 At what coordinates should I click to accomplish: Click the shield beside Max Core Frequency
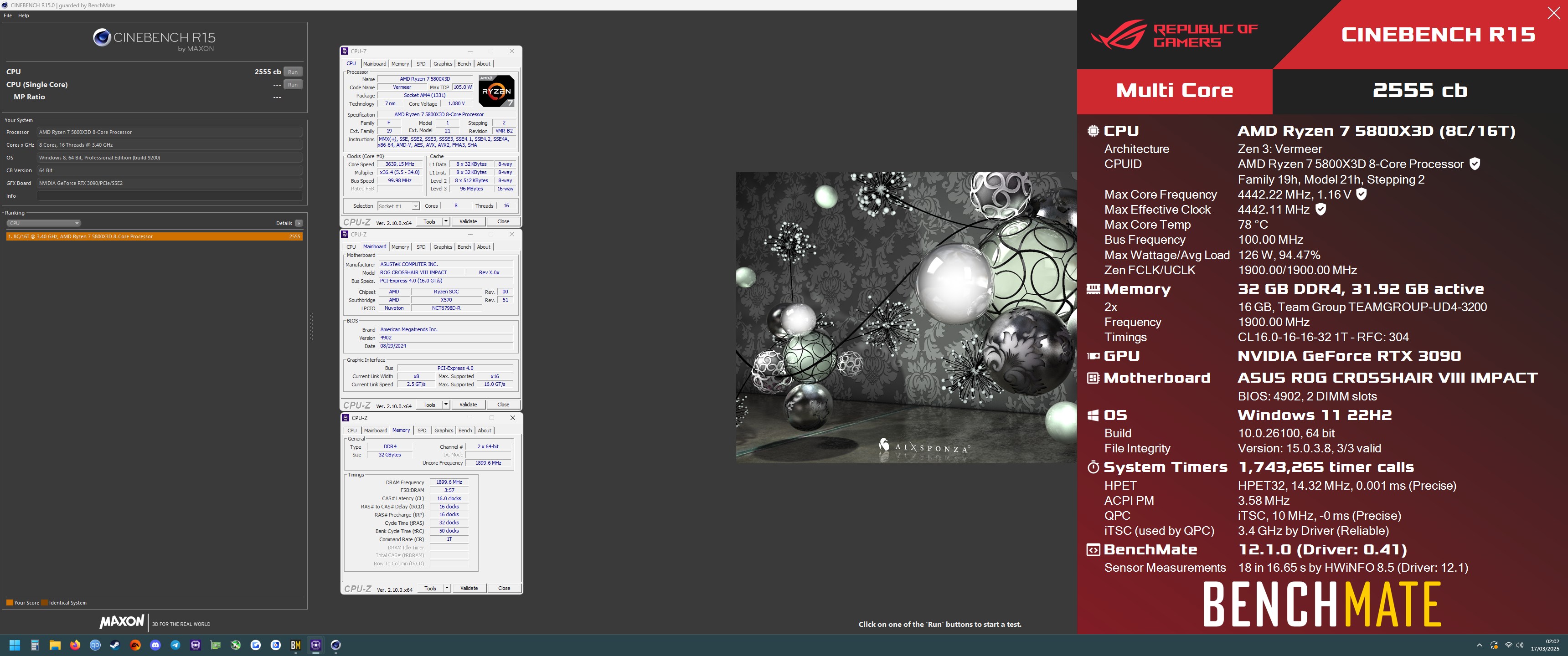coord(1362,194)
